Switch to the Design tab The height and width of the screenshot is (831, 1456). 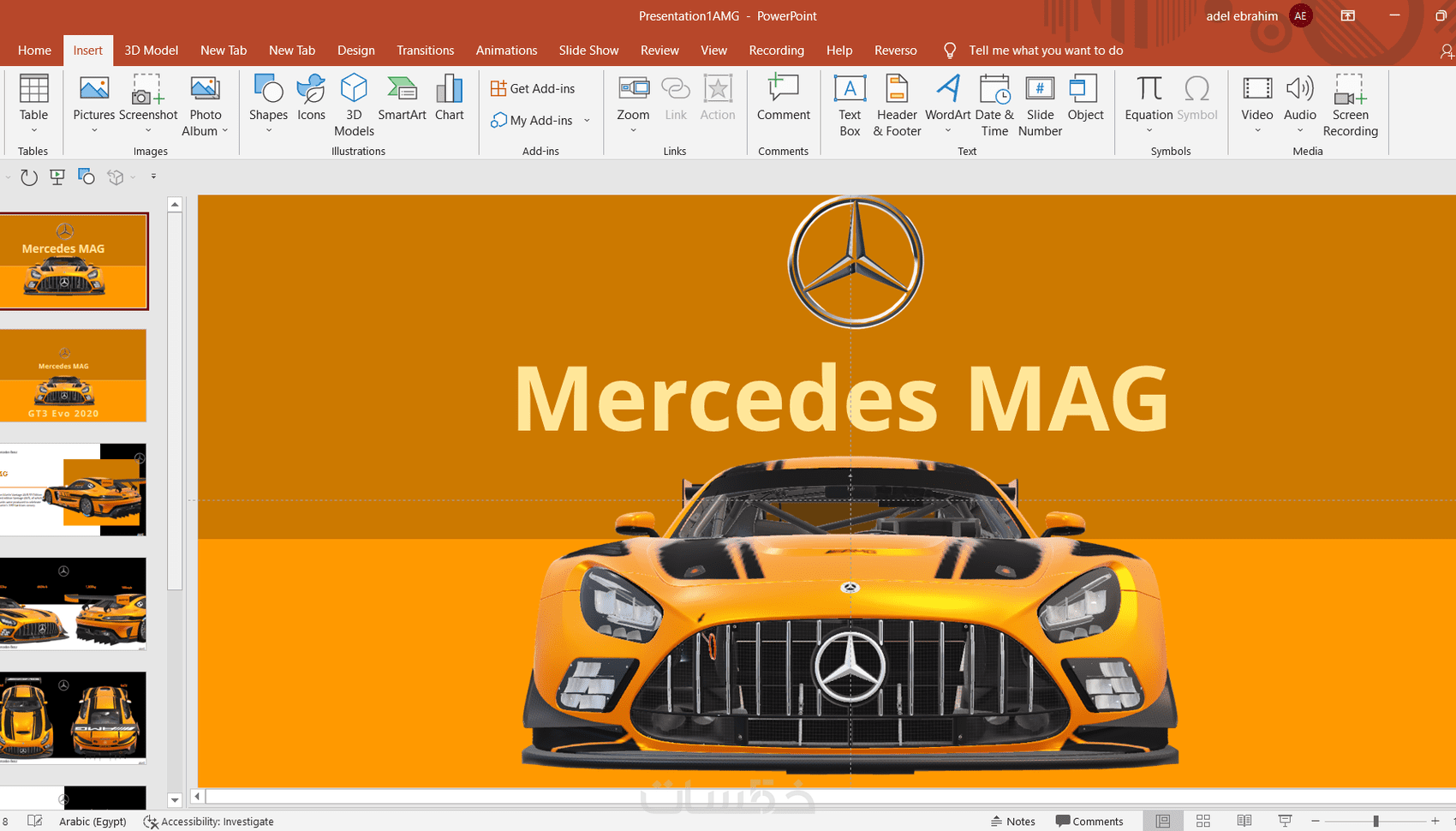[x=356, y=51]
